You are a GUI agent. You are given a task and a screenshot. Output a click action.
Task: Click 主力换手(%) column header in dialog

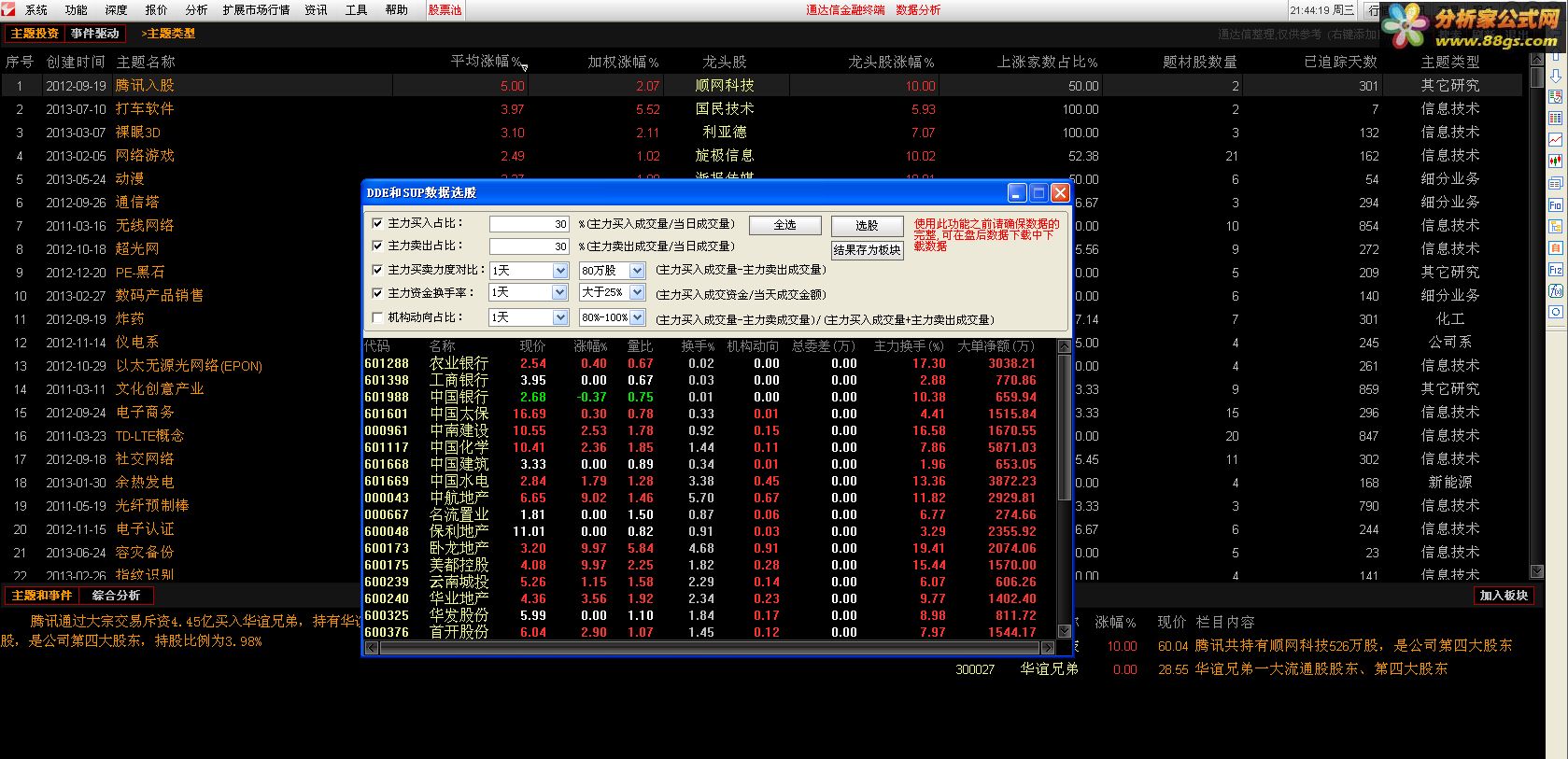pyautogui.click(x=909, y=346)
